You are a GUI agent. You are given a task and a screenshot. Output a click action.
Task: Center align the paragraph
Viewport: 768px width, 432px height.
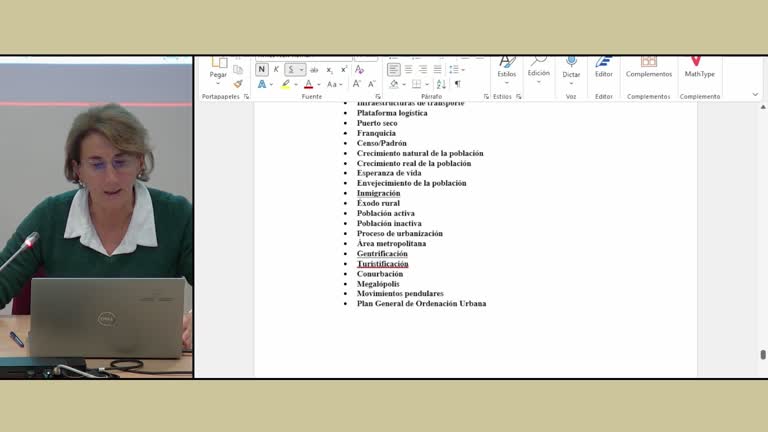point(408,70)
